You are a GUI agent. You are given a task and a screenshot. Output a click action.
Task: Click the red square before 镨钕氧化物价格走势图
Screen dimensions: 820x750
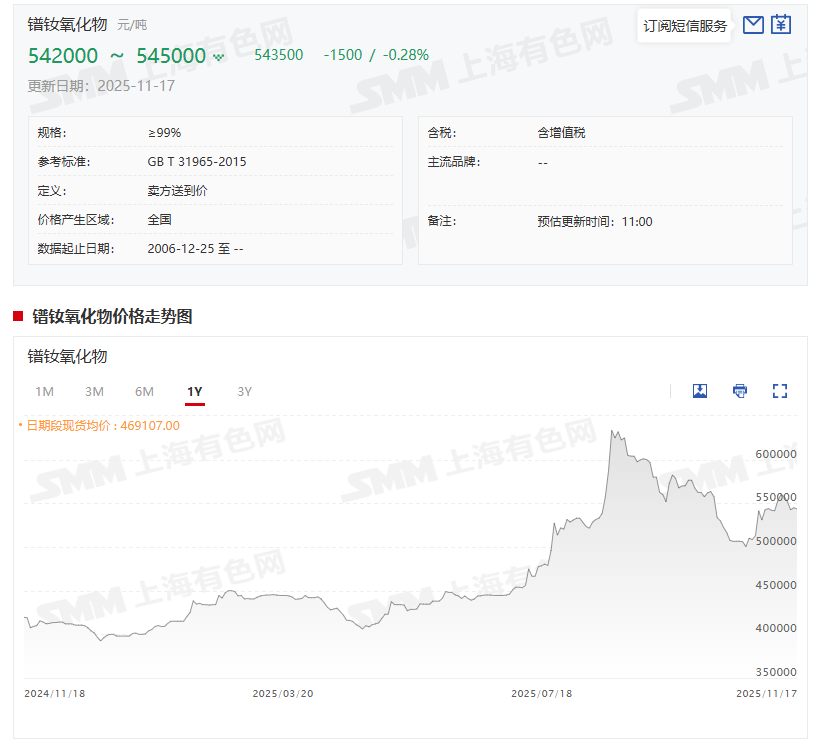18,316
